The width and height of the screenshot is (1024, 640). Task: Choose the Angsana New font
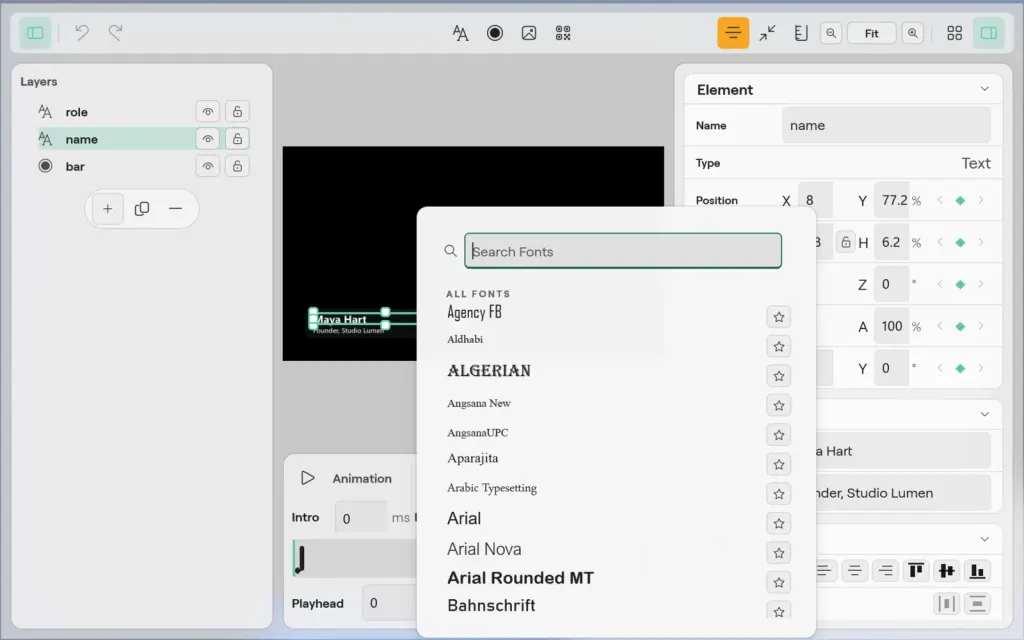pos(479,404)
